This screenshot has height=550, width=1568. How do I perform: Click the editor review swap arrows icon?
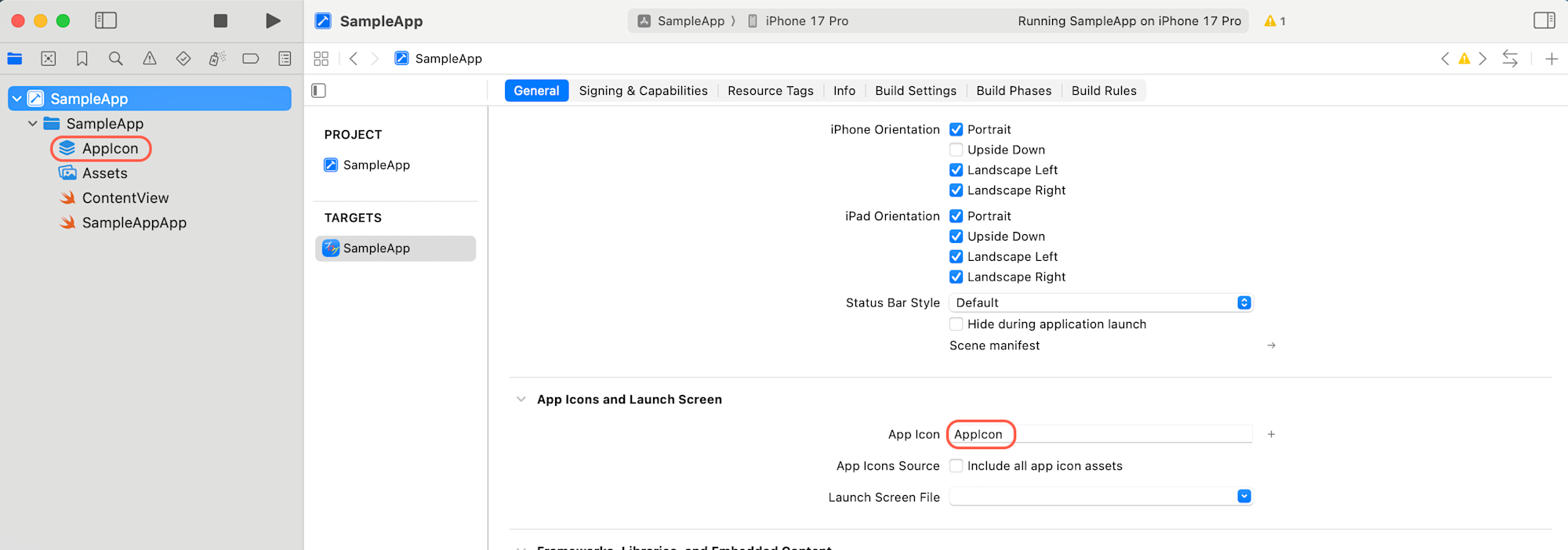coord(1510,59)
